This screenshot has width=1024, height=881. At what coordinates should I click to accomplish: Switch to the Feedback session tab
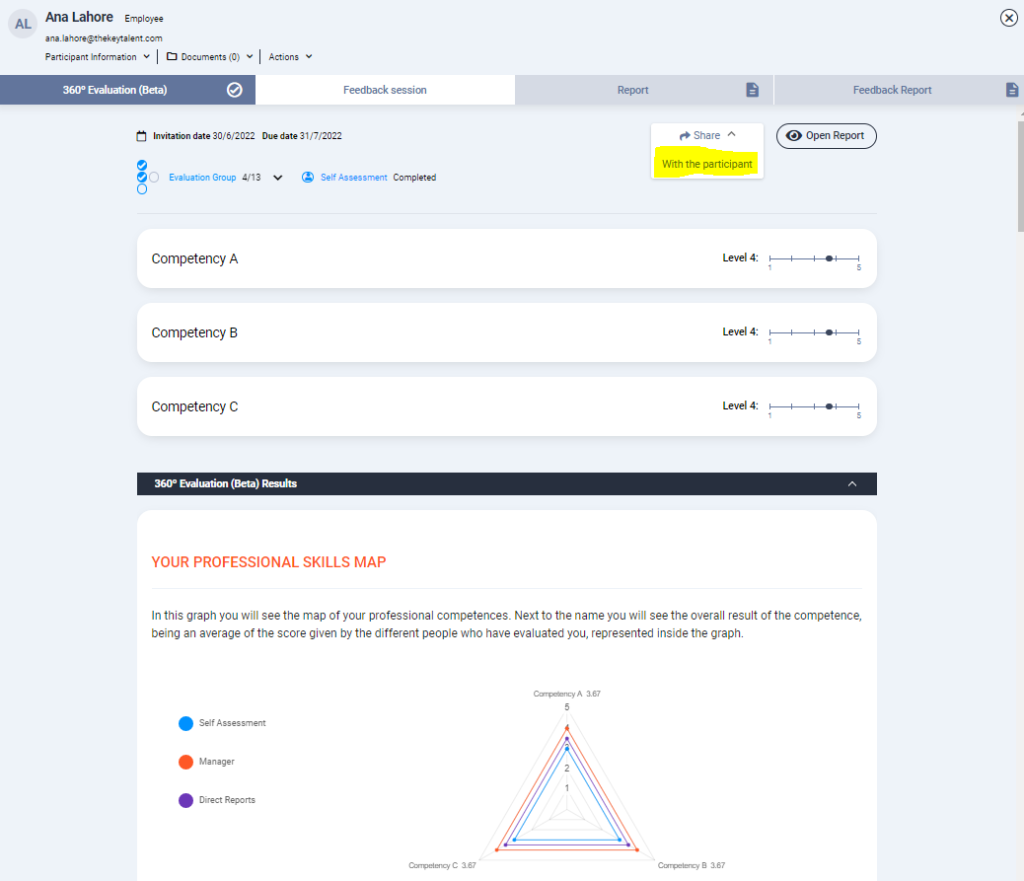pos(385,90)
